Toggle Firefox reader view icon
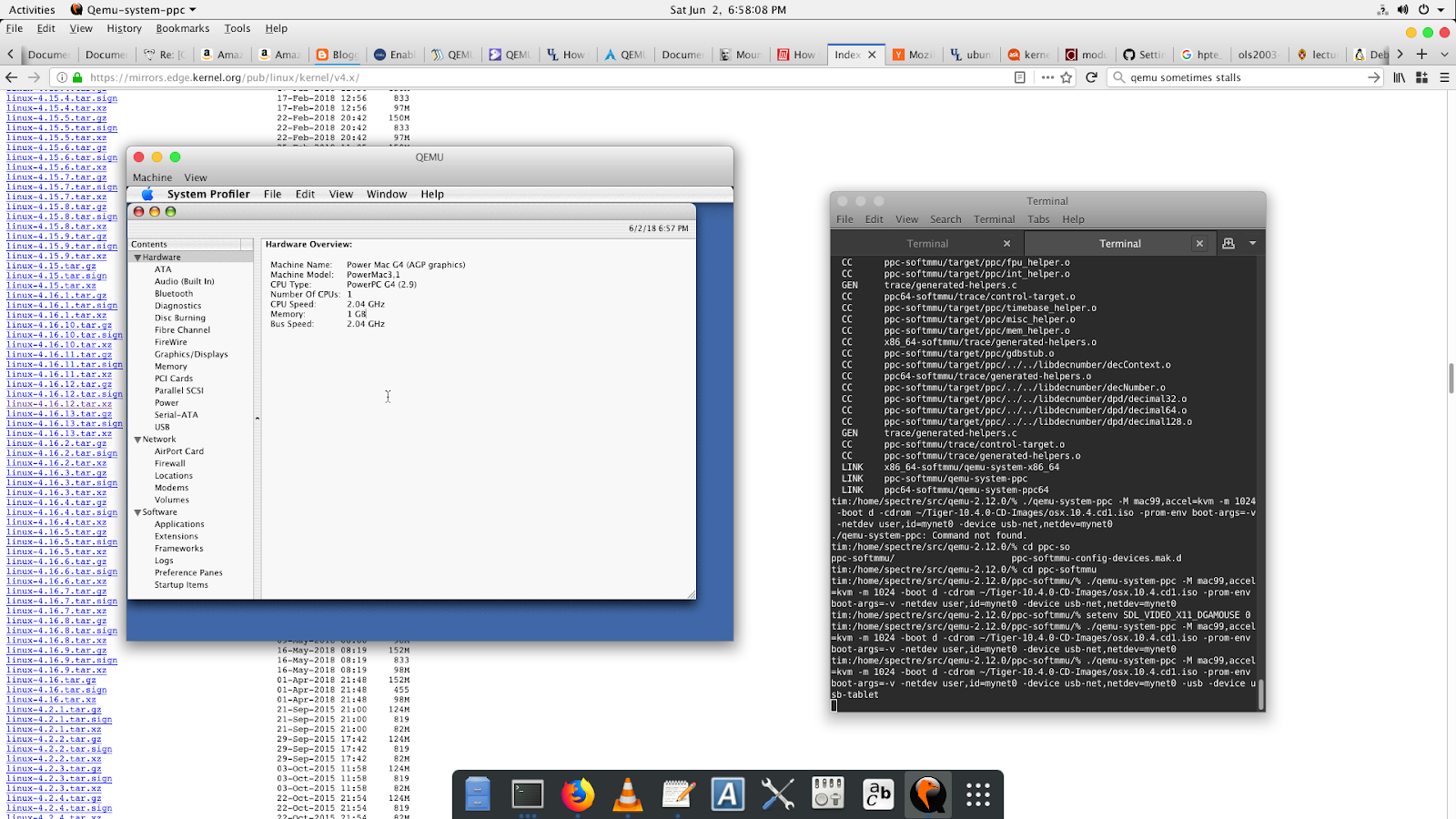The image size is (1456, 819). pyautogui.click(x=1020, y=77)
